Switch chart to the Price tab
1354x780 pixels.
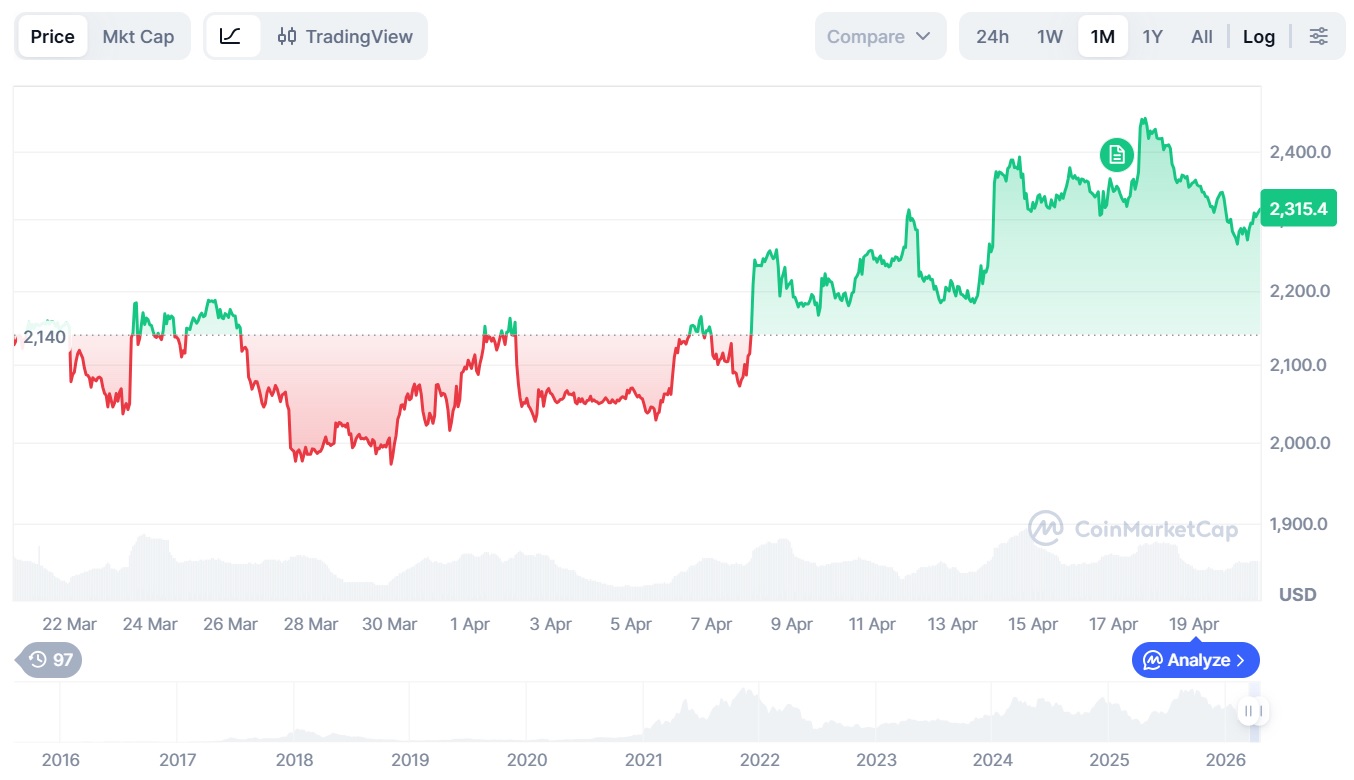click(x=53, y=37)
